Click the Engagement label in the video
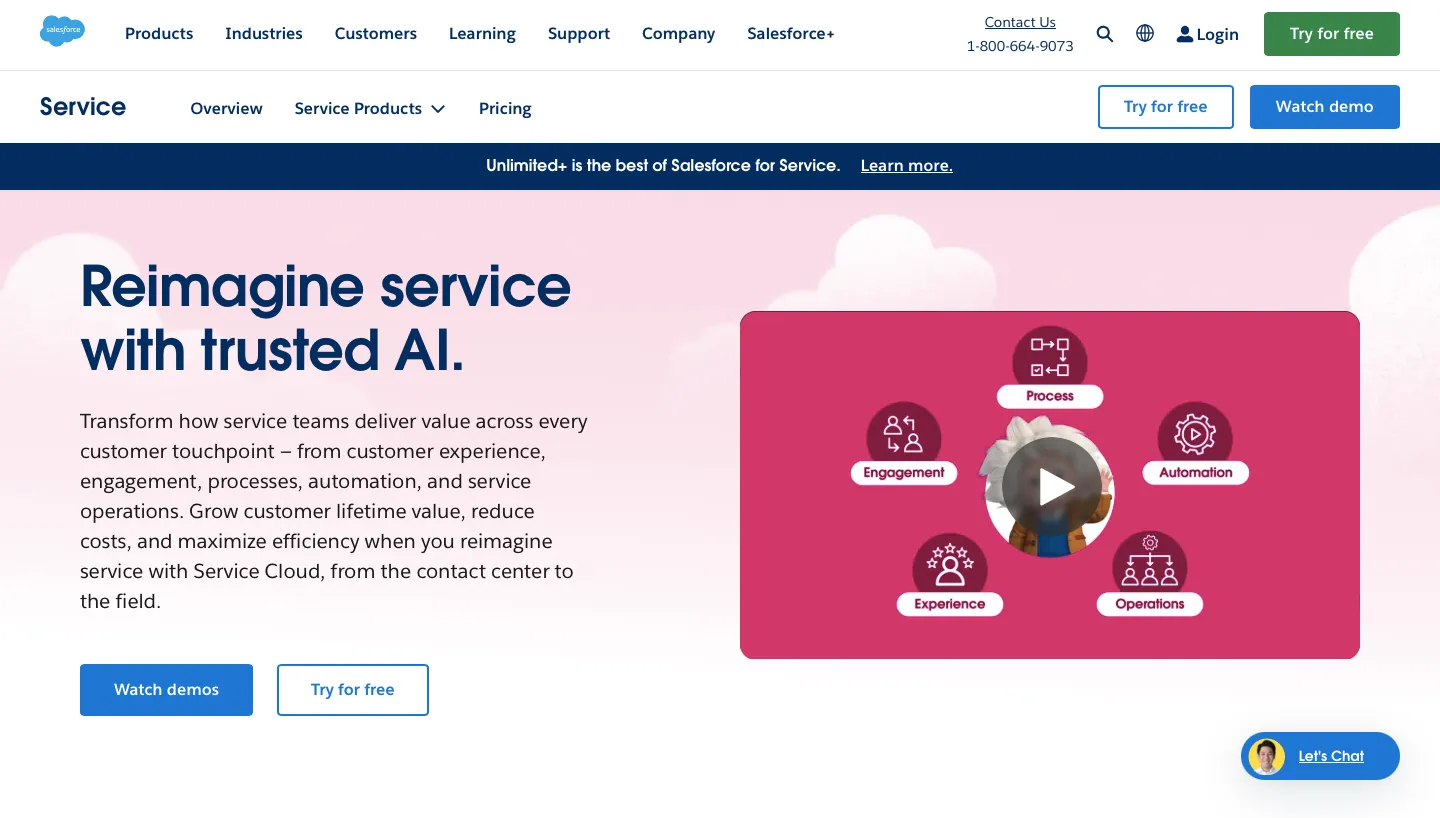 (x=904, y=472)
